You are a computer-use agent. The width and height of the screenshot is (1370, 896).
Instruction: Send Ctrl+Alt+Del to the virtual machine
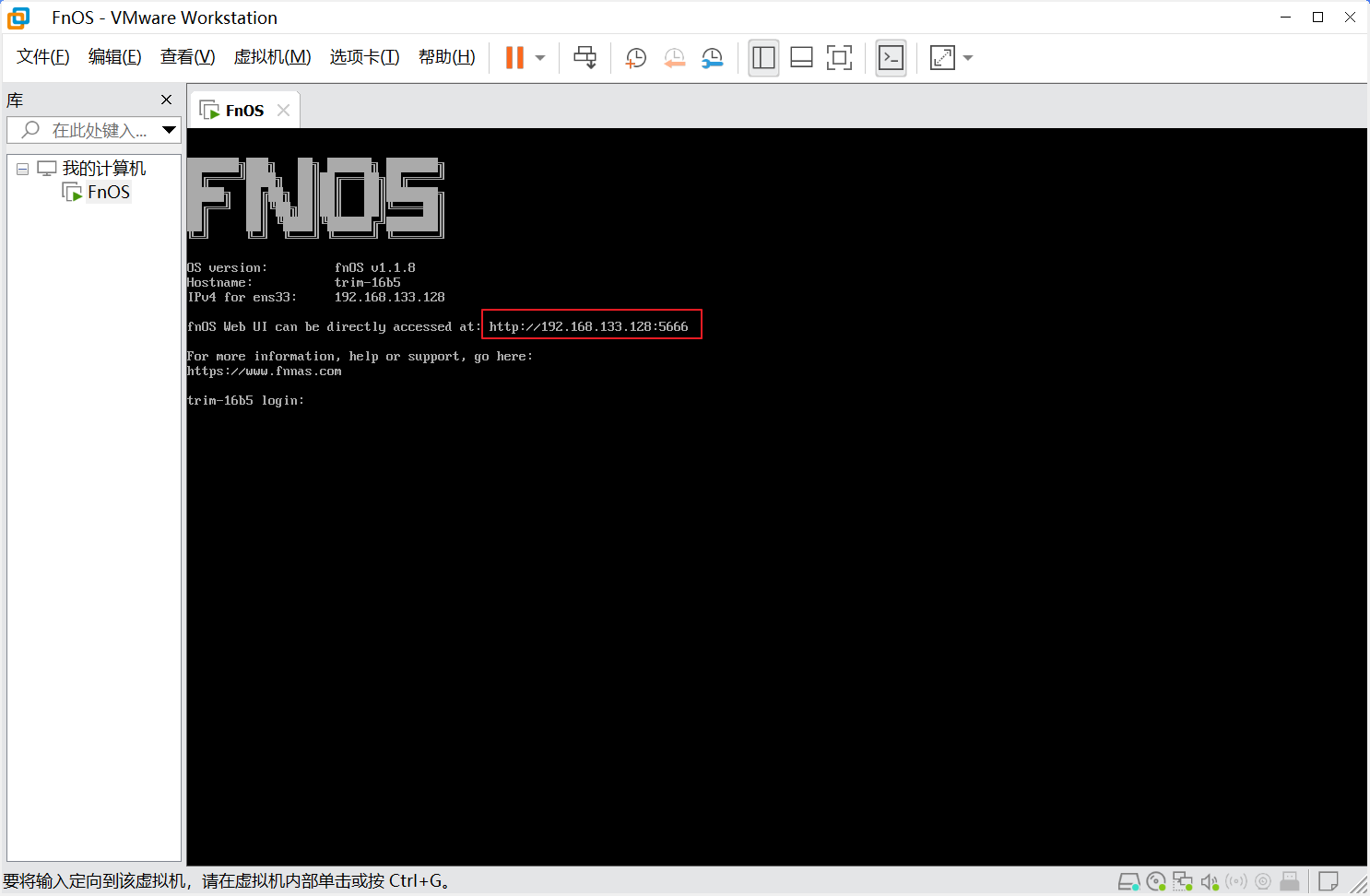point(585,58)
